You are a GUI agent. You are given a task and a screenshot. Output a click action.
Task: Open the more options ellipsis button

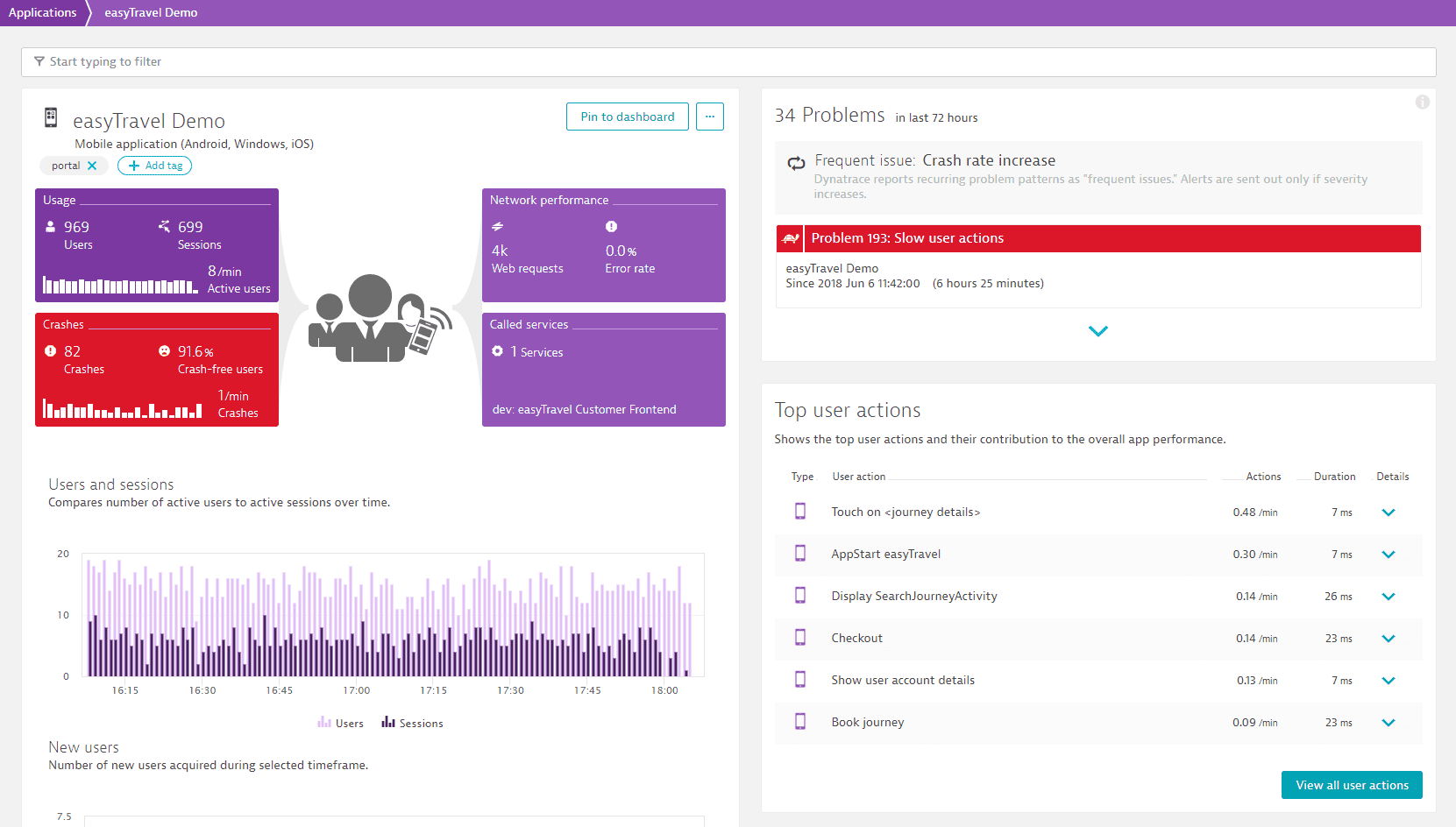[x=710, y=117]
